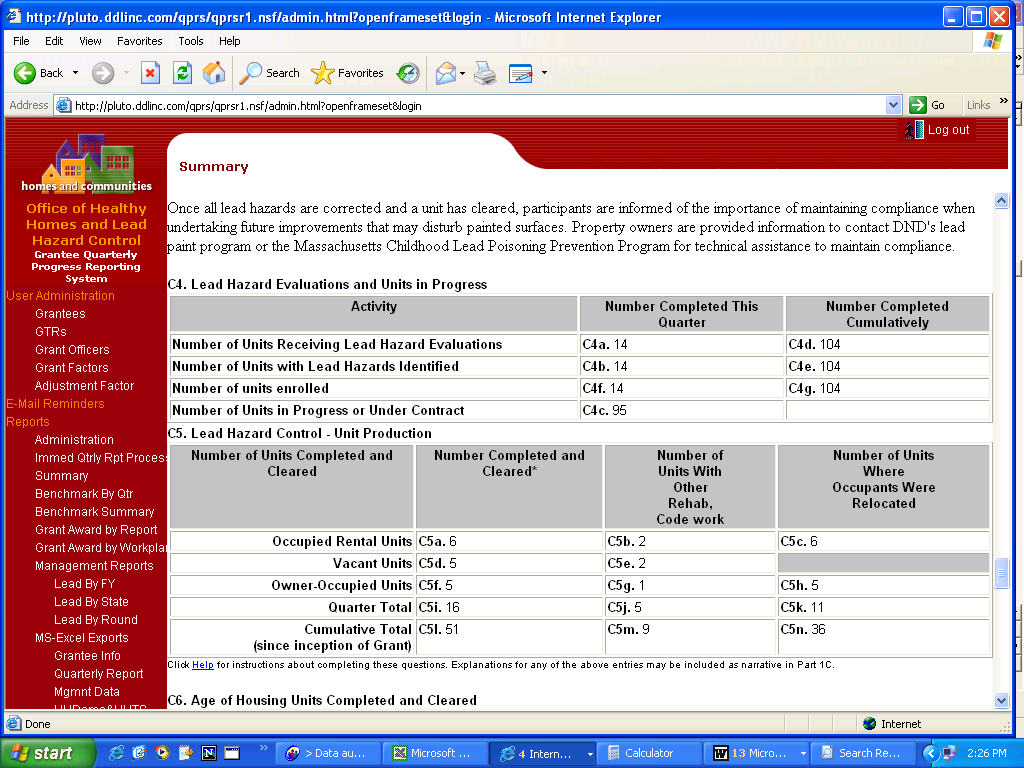
Task: Click the content scrollbar up arrow
Action: pos(1001,200)
